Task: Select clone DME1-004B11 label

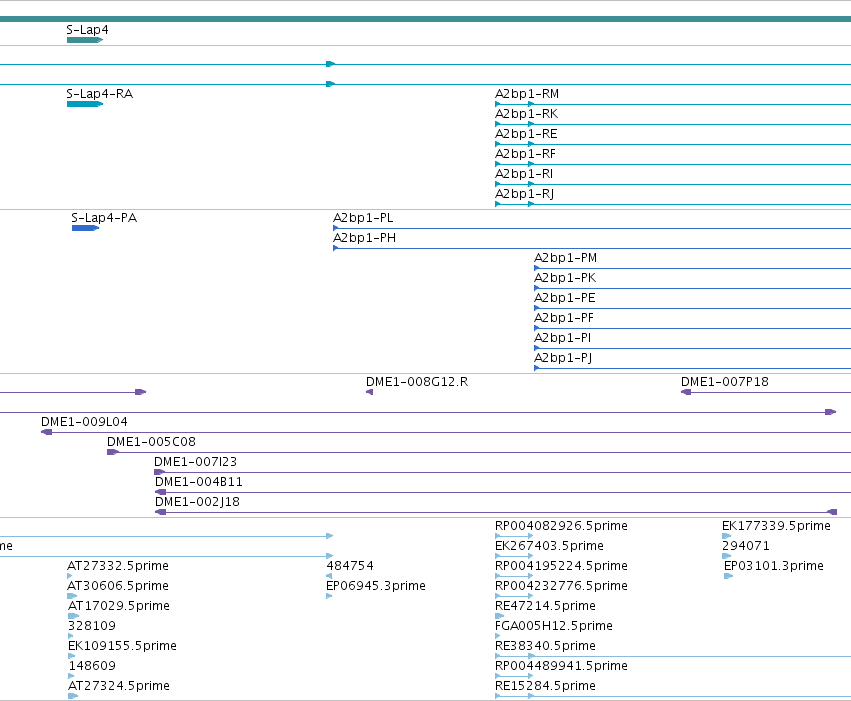Action: [x=199, y=482]
